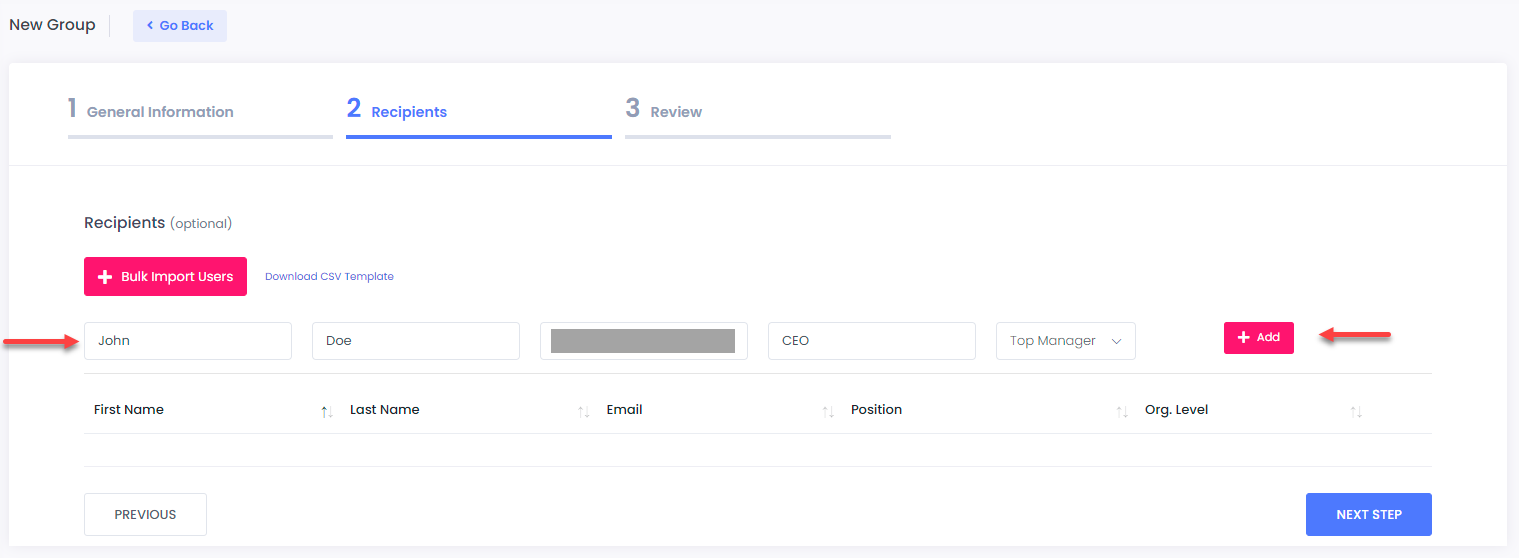Open the Top Manager dropdown
The height and width of the screenshot is (558, 1519).
(x=1065, y=341)
